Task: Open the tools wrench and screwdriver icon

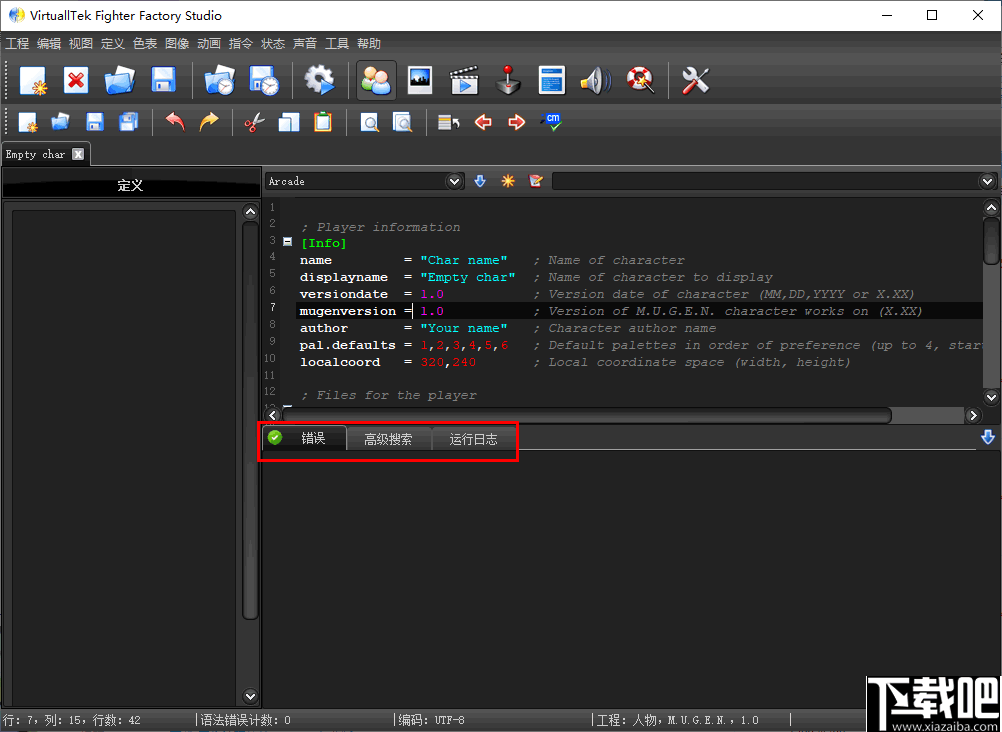Action: (x=695, y=80)
